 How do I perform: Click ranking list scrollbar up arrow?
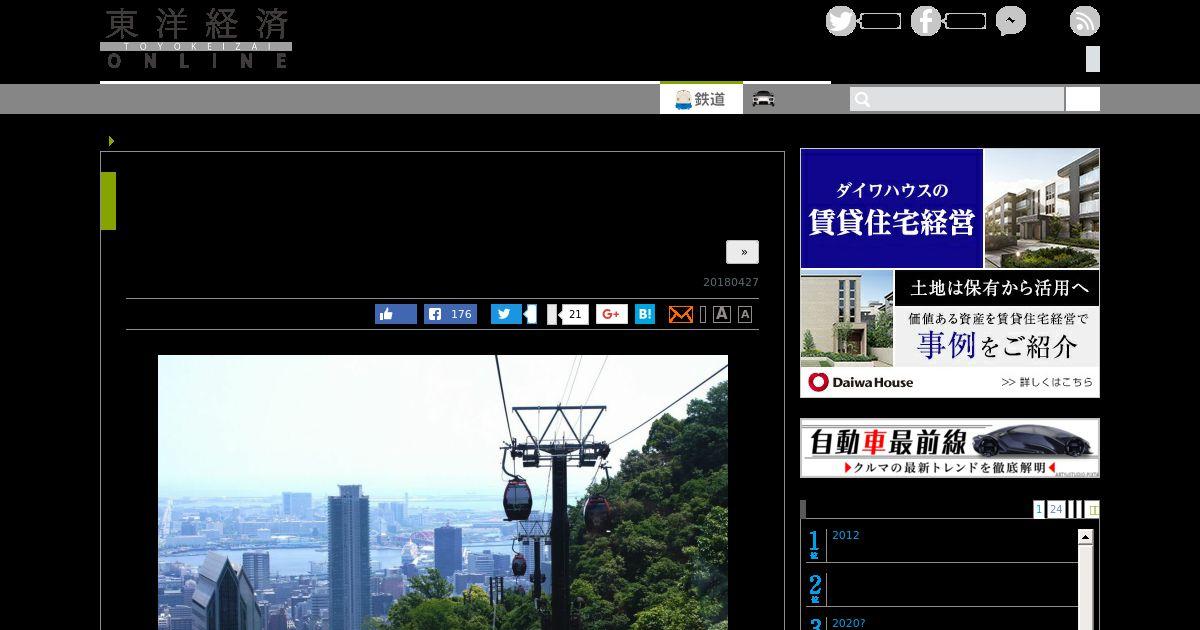point(1086,537)
